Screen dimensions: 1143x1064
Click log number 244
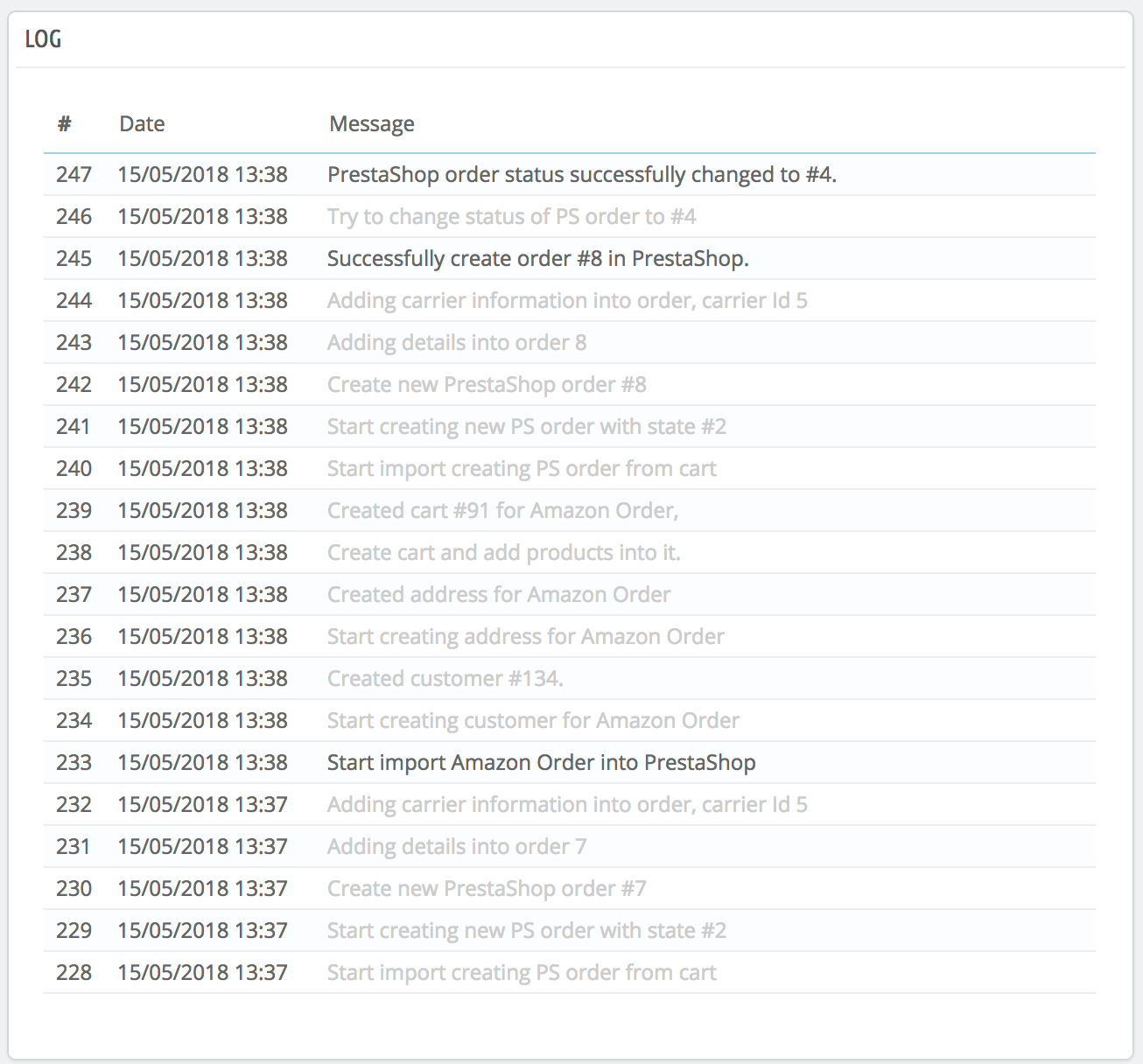click(74, 300)
